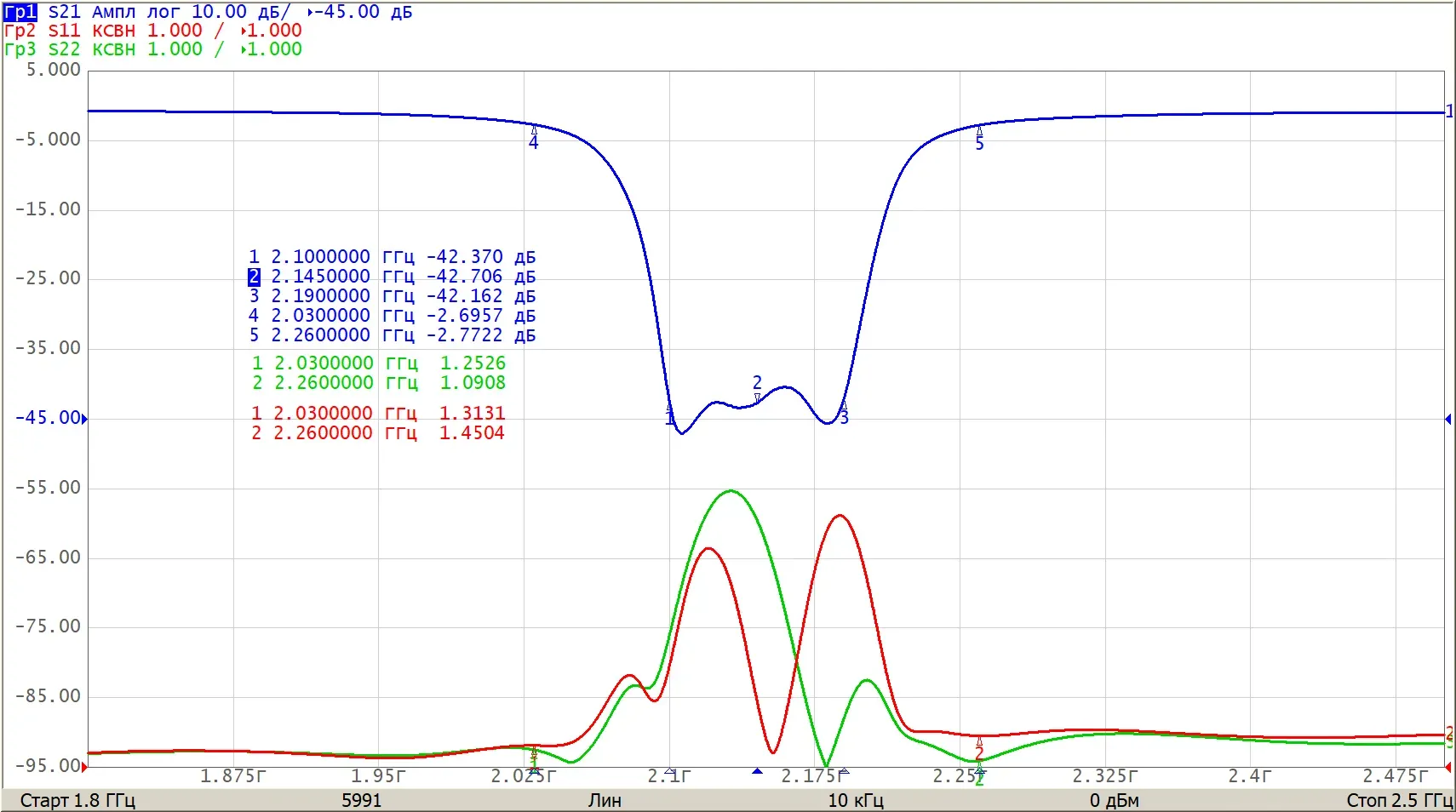Image resolution: width=1456 pixels, height=812 pixels.
Task: Click the 0 дБм power field
Action: click(x=1115, y=801)
